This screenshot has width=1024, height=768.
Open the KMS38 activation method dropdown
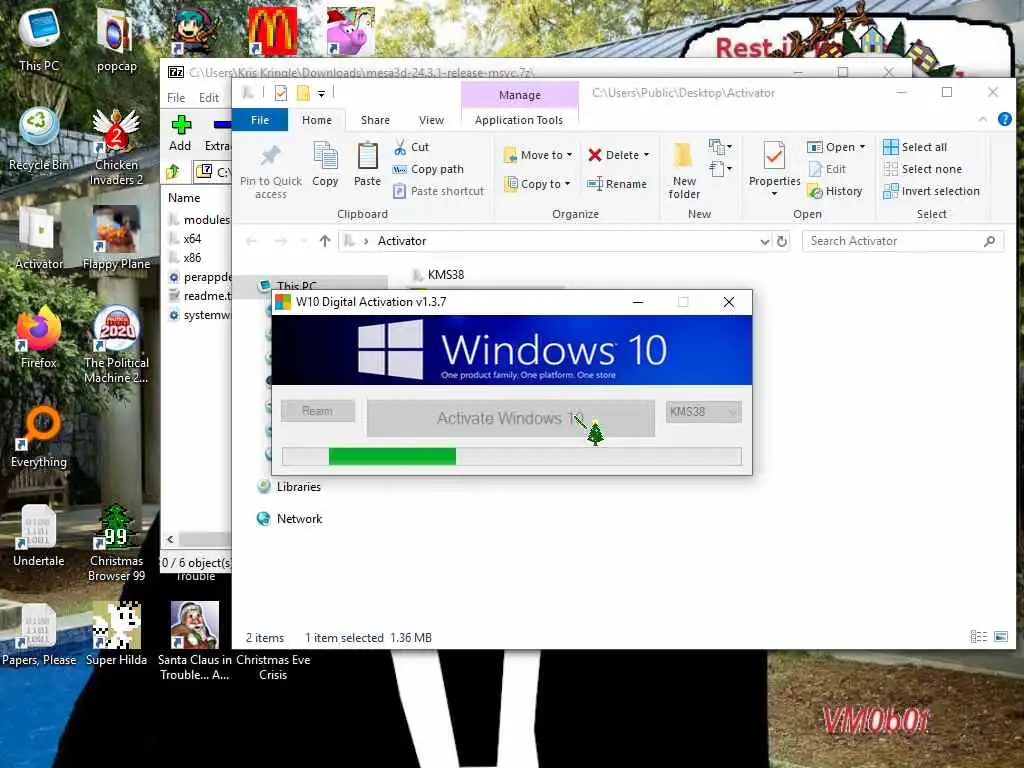click(703, 411)
